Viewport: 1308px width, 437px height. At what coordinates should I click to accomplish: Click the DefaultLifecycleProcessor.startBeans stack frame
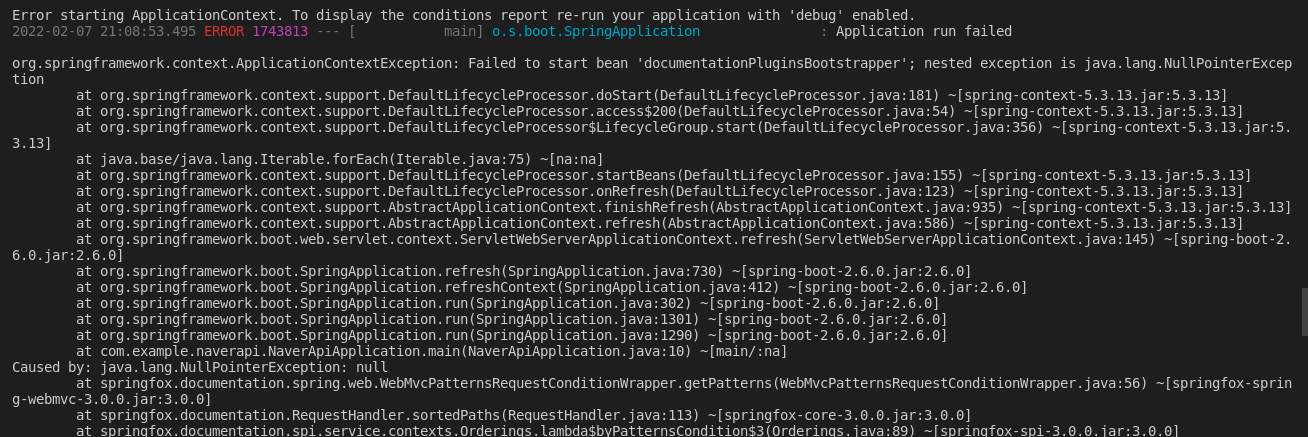[663, 175]
